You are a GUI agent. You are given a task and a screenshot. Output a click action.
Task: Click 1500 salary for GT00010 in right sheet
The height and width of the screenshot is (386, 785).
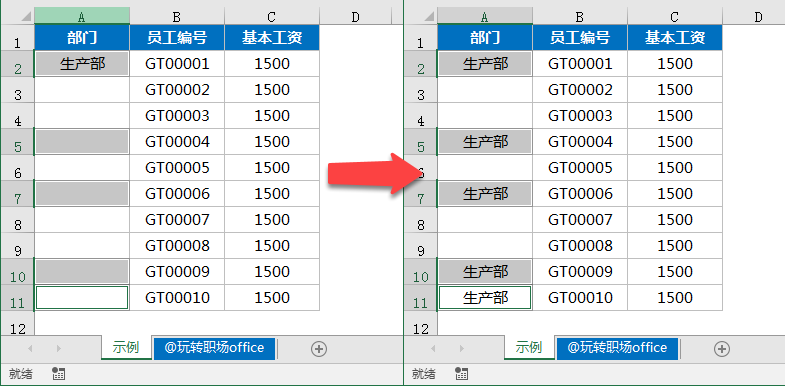[x=675, y=298]
